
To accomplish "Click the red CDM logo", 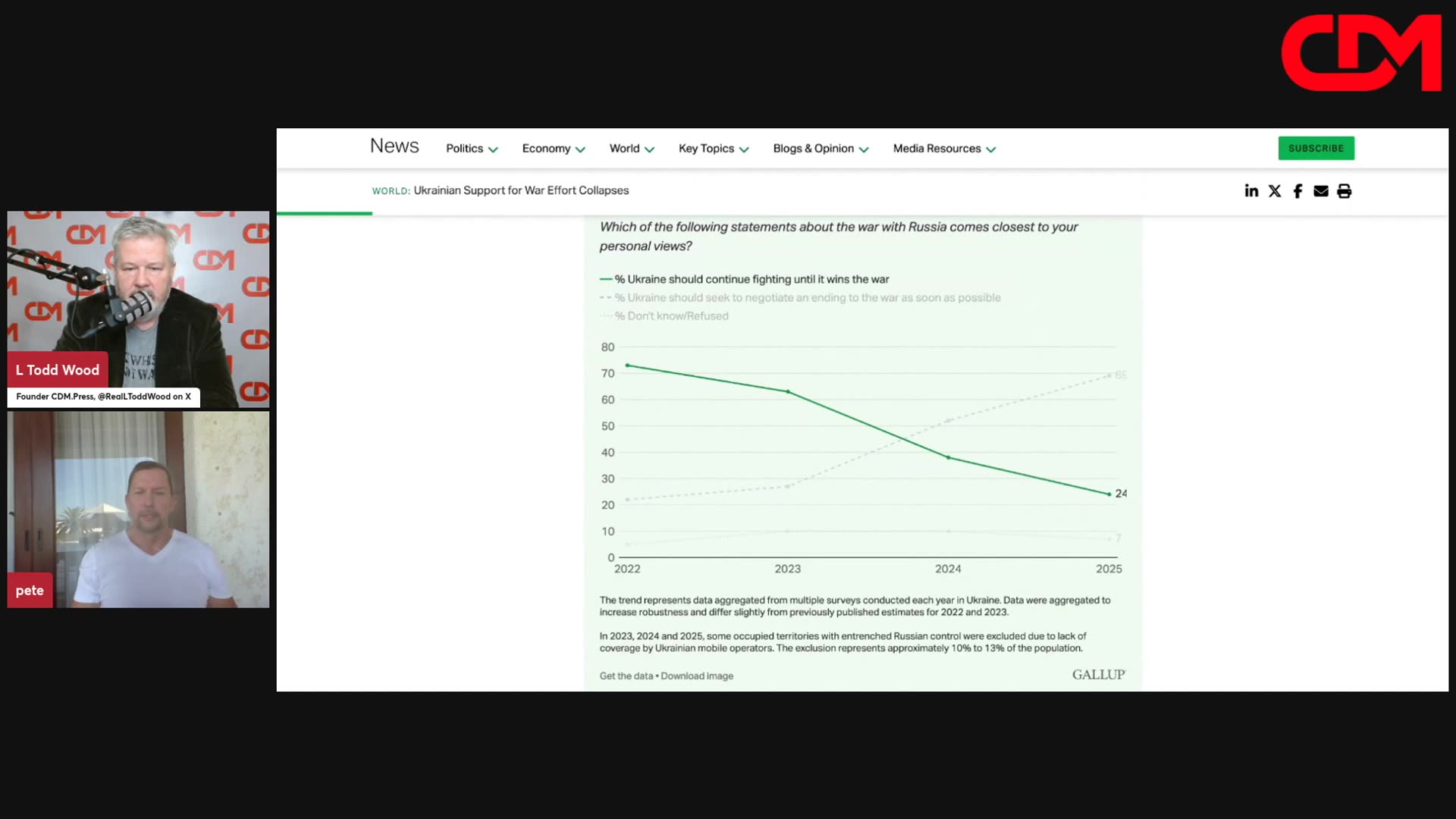I will (1361, 53).
